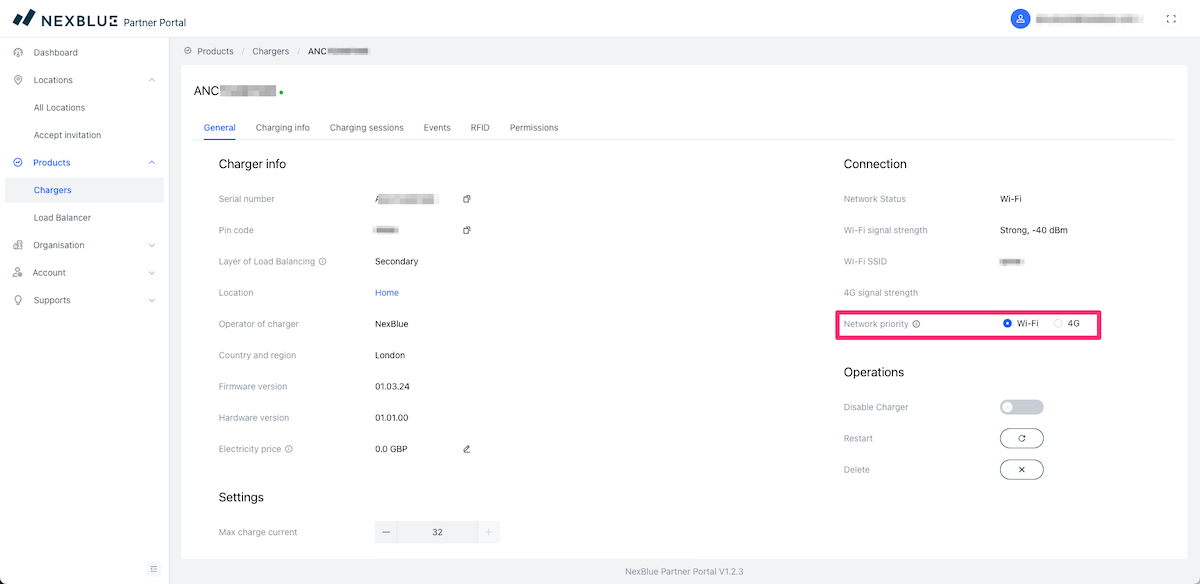Click info icon beside Network priority
The image size is (1200, 584).
(916, 324)
